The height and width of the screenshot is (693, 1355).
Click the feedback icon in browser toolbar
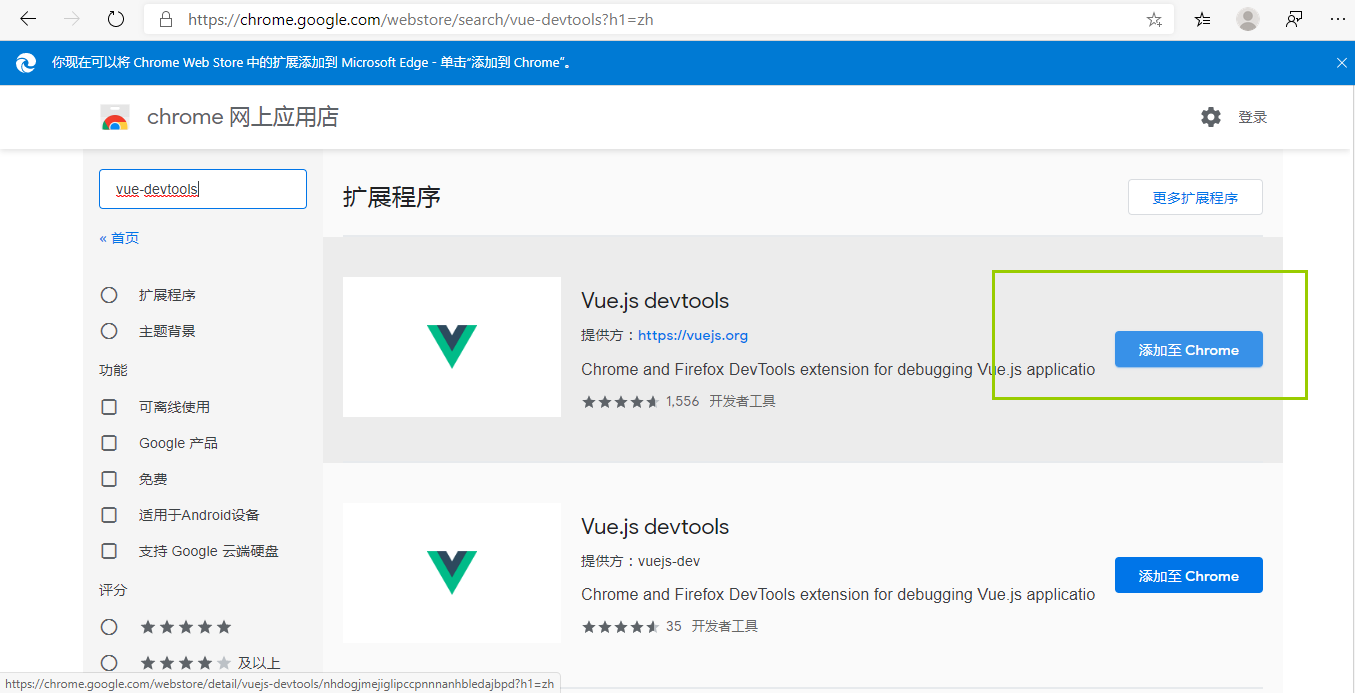pyautogui.click(x=1294, y=19)
